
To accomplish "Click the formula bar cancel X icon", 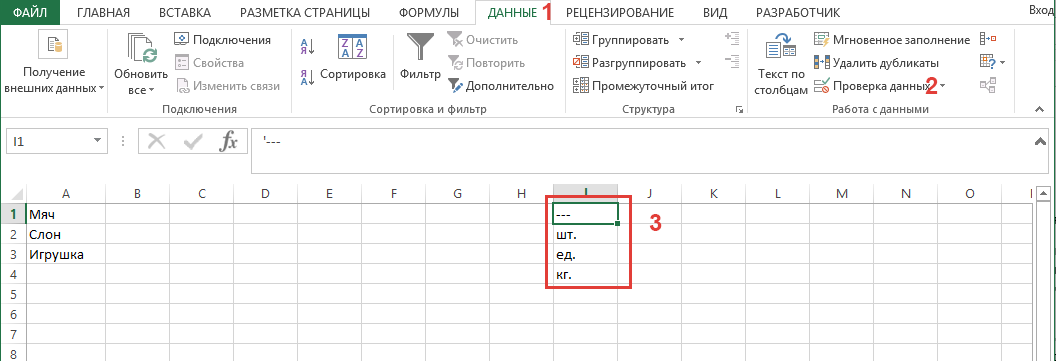I will coord(157,141).
